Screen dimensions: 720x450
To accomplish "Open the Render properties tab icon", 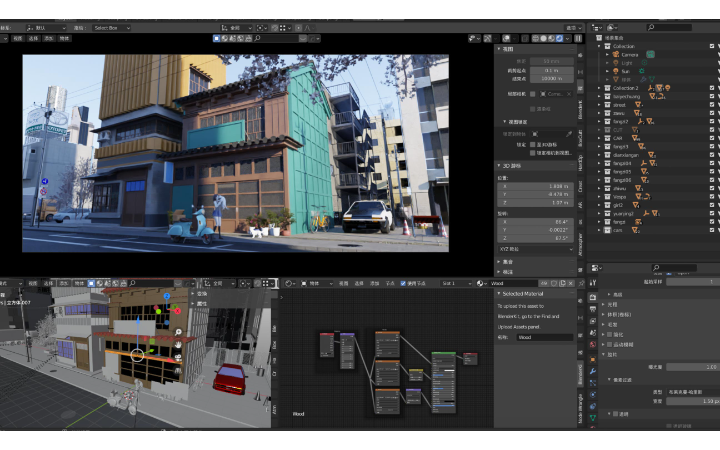I will [x=593, y=298].
